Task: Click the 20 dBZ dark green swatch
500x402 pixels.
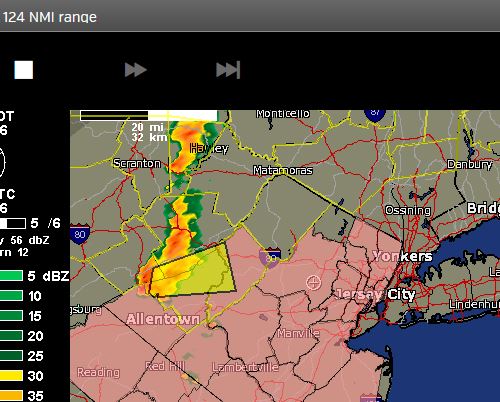Action: pyautogui.click(x=11, y=336)
